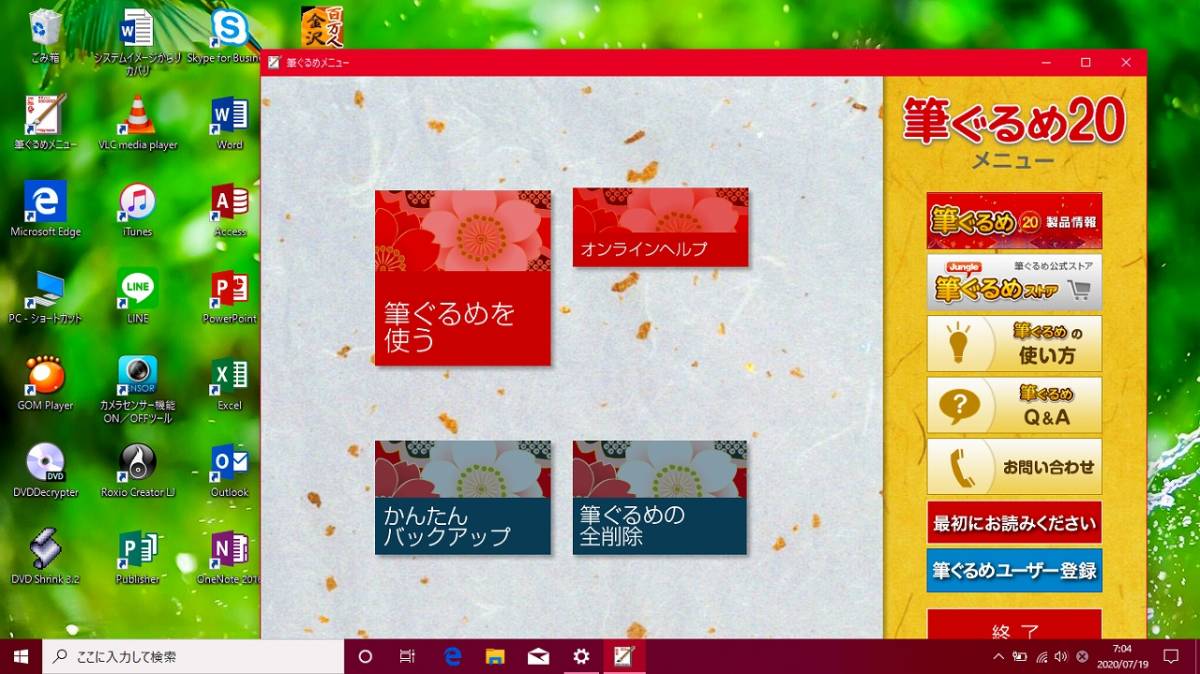Show hidden system tray icons
Screen dimensions: 1200x674
(998, 657)
